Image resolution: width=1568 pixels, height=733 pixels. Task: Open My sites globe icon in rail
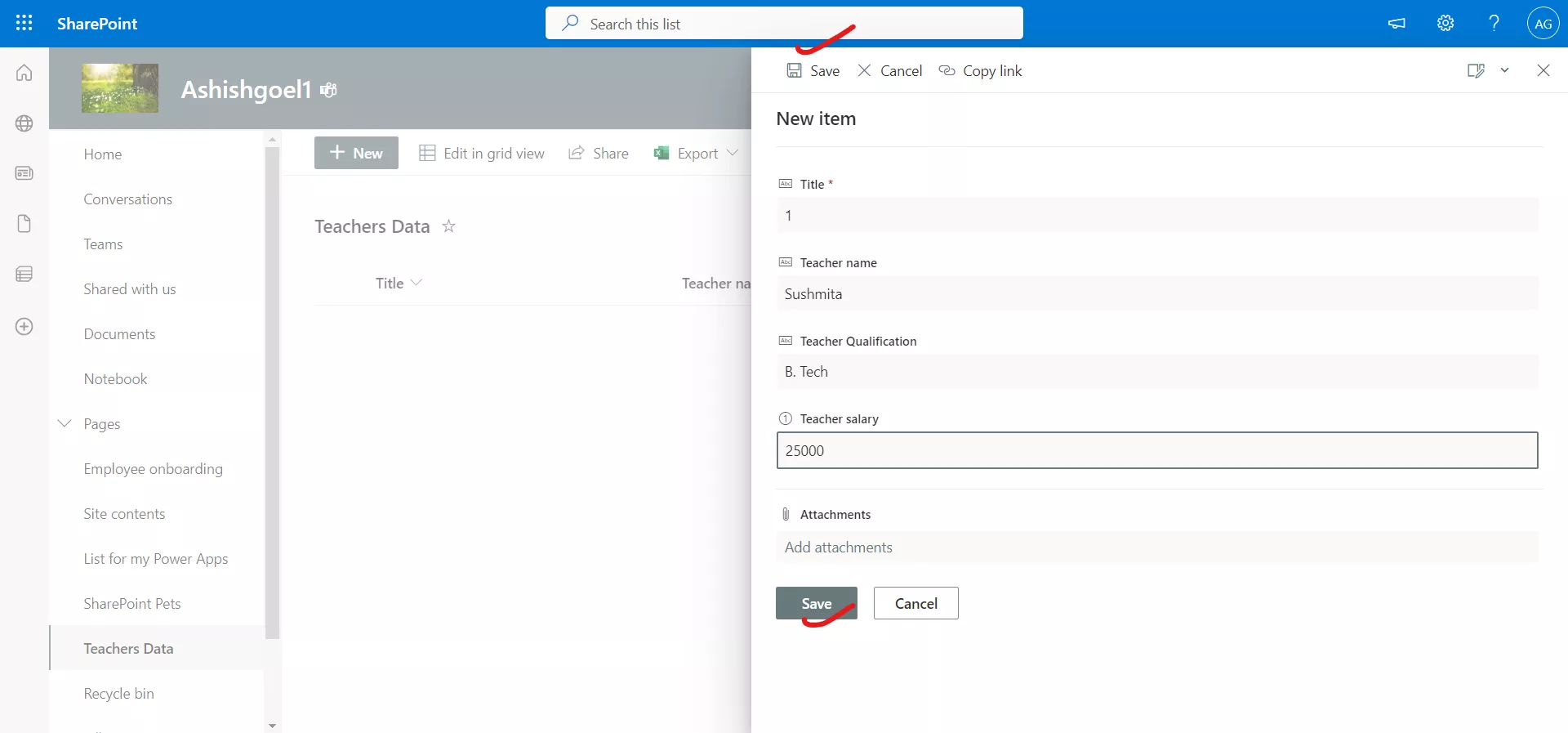(x=24, y=123)
